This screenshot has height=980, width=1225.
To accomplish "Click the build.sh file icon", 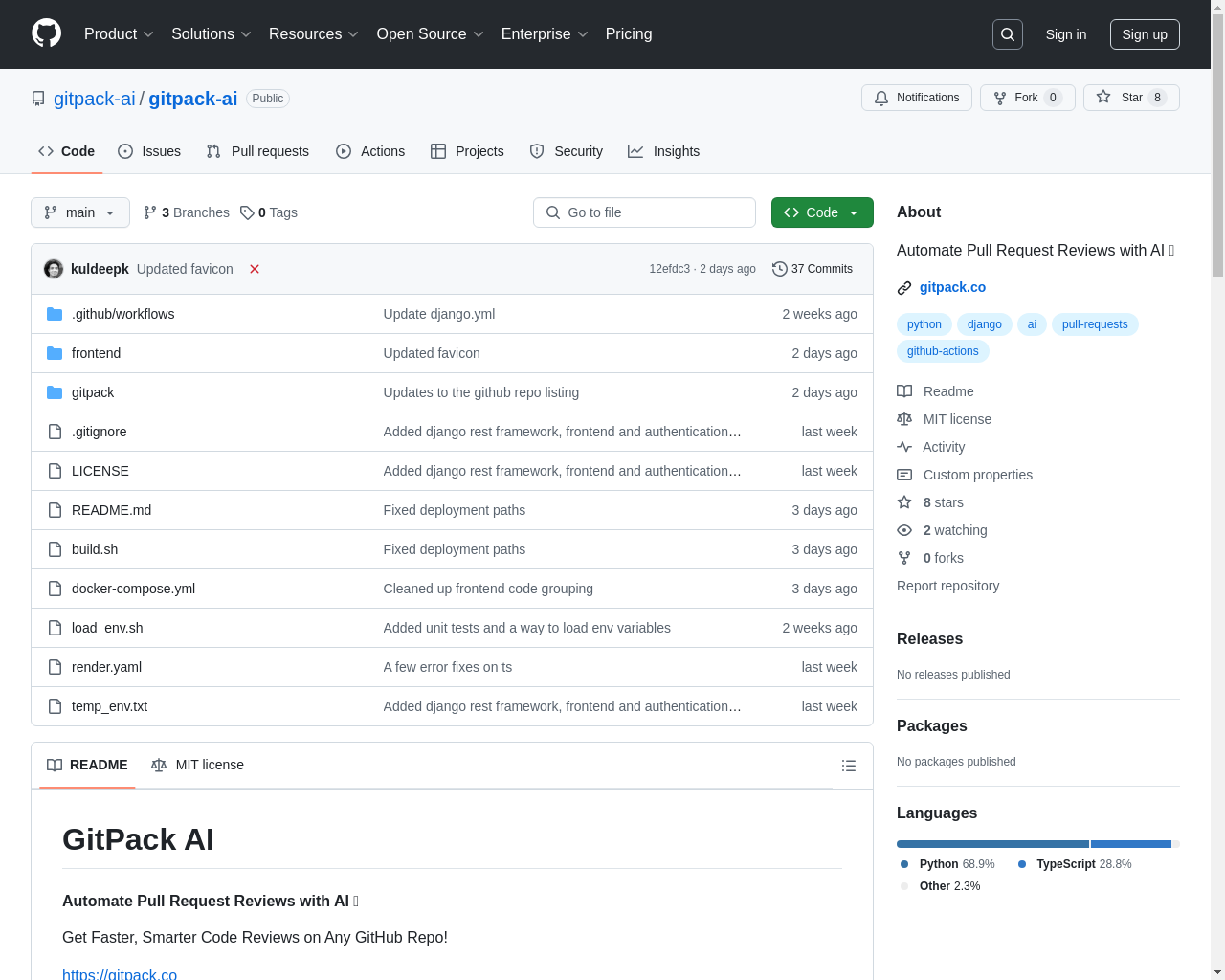I will pyautogui.click(x=55, y=549).
